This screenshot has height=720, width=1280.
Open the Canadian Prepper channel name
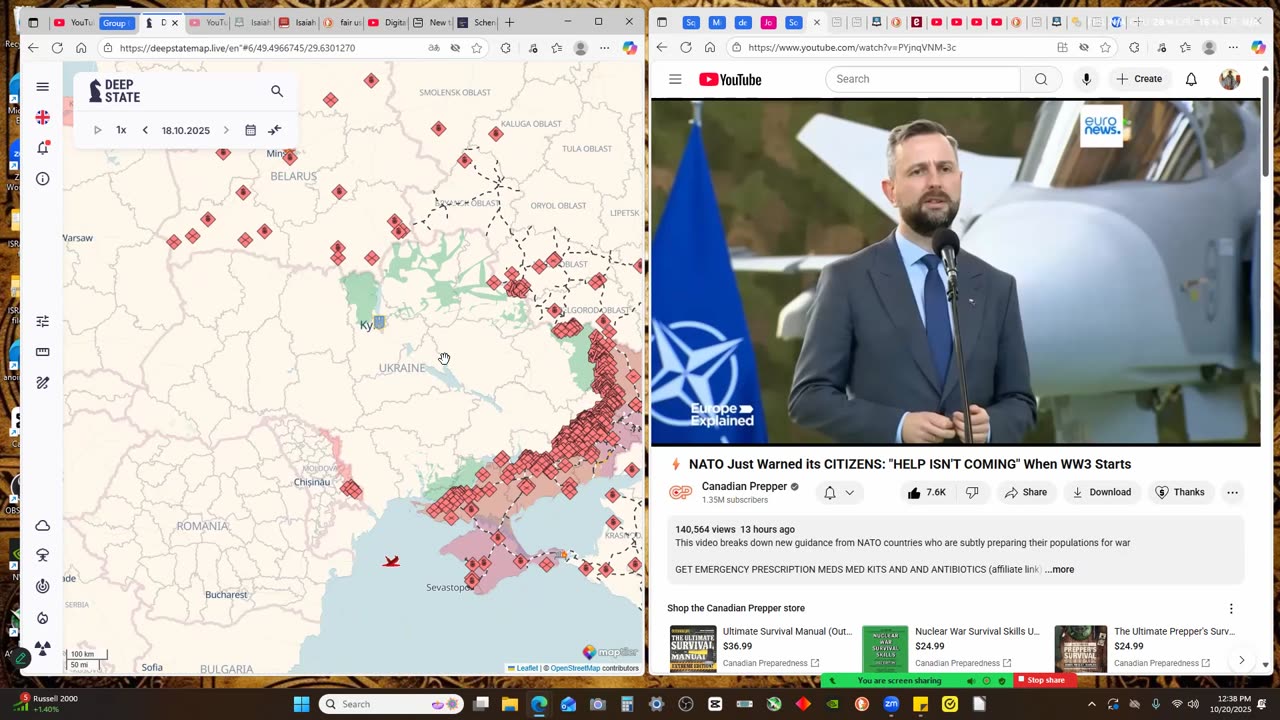[744, 486]
